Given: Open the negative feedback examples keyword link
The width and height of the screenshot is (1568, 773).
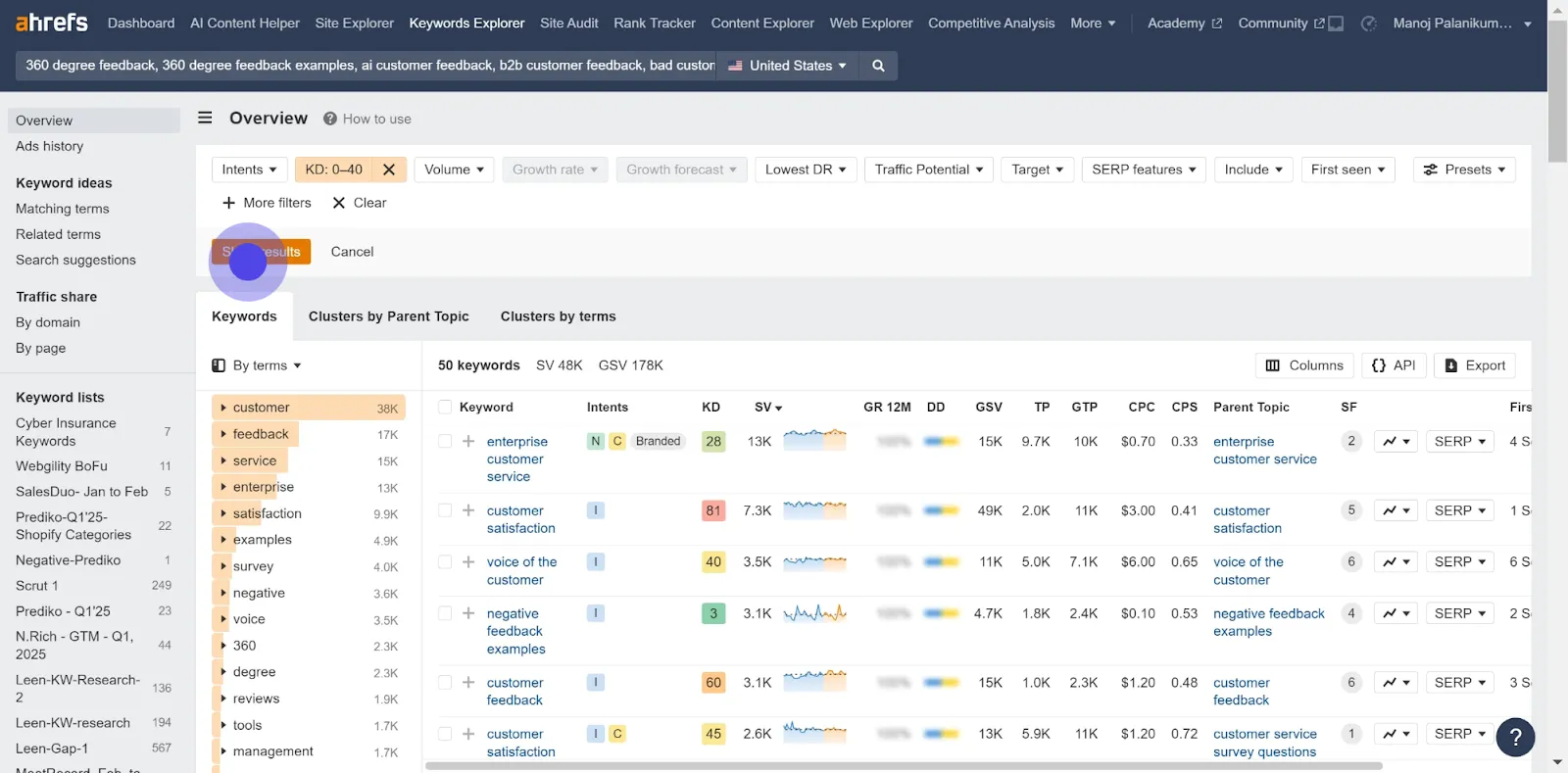Looking at the screenshot, I should 515,631.
